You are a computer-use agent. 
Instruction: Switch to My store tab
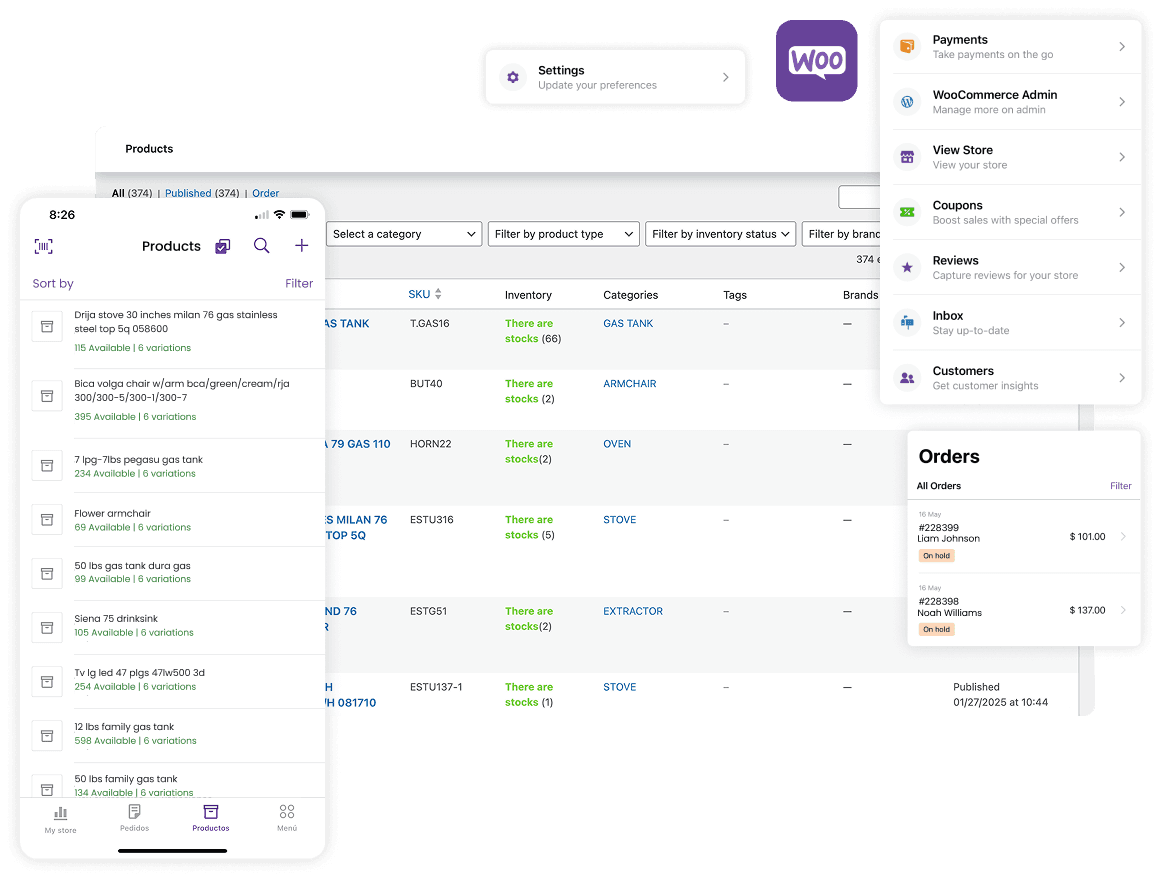coord(61,820)
